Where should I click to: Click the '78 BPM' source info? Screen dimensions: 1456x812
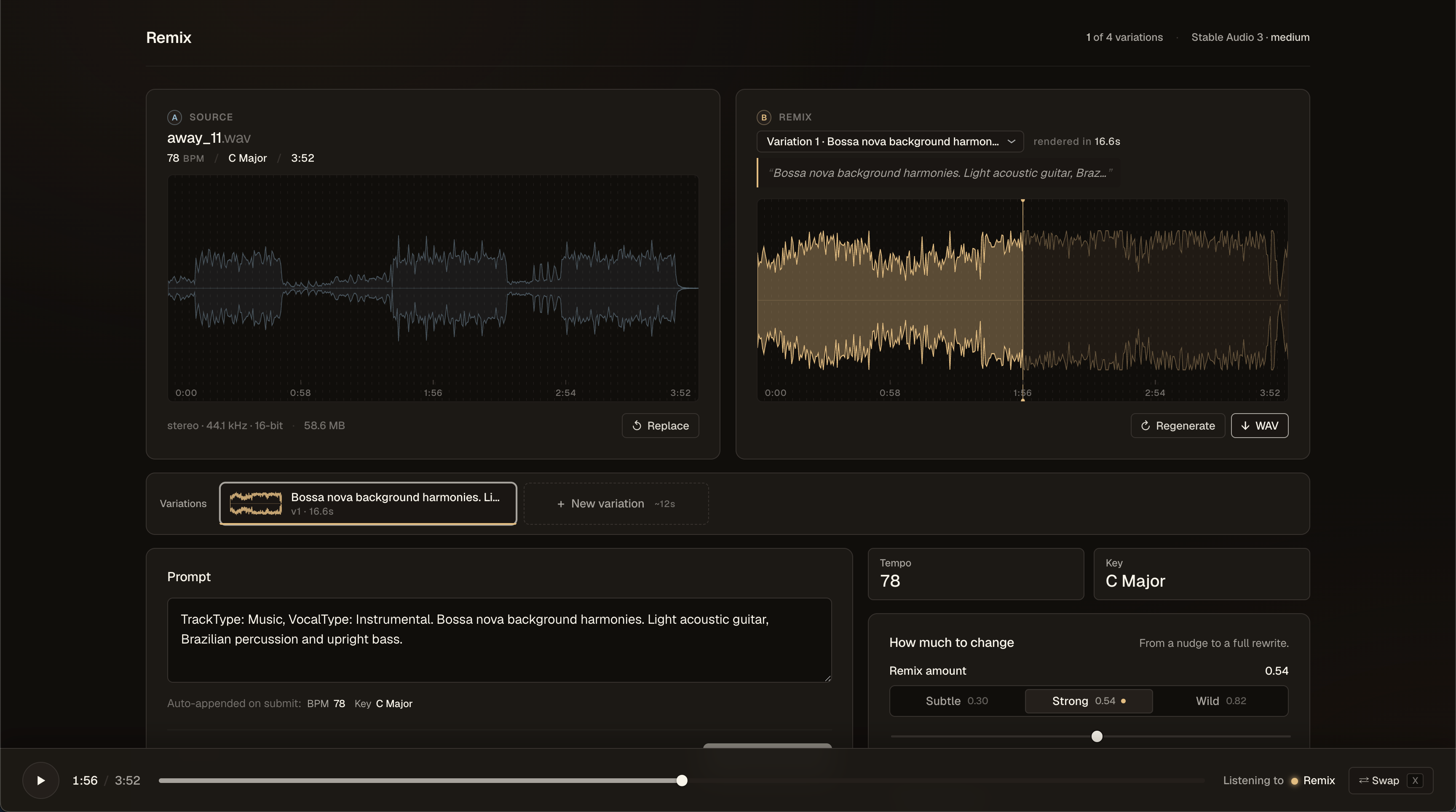pos(185,158)
